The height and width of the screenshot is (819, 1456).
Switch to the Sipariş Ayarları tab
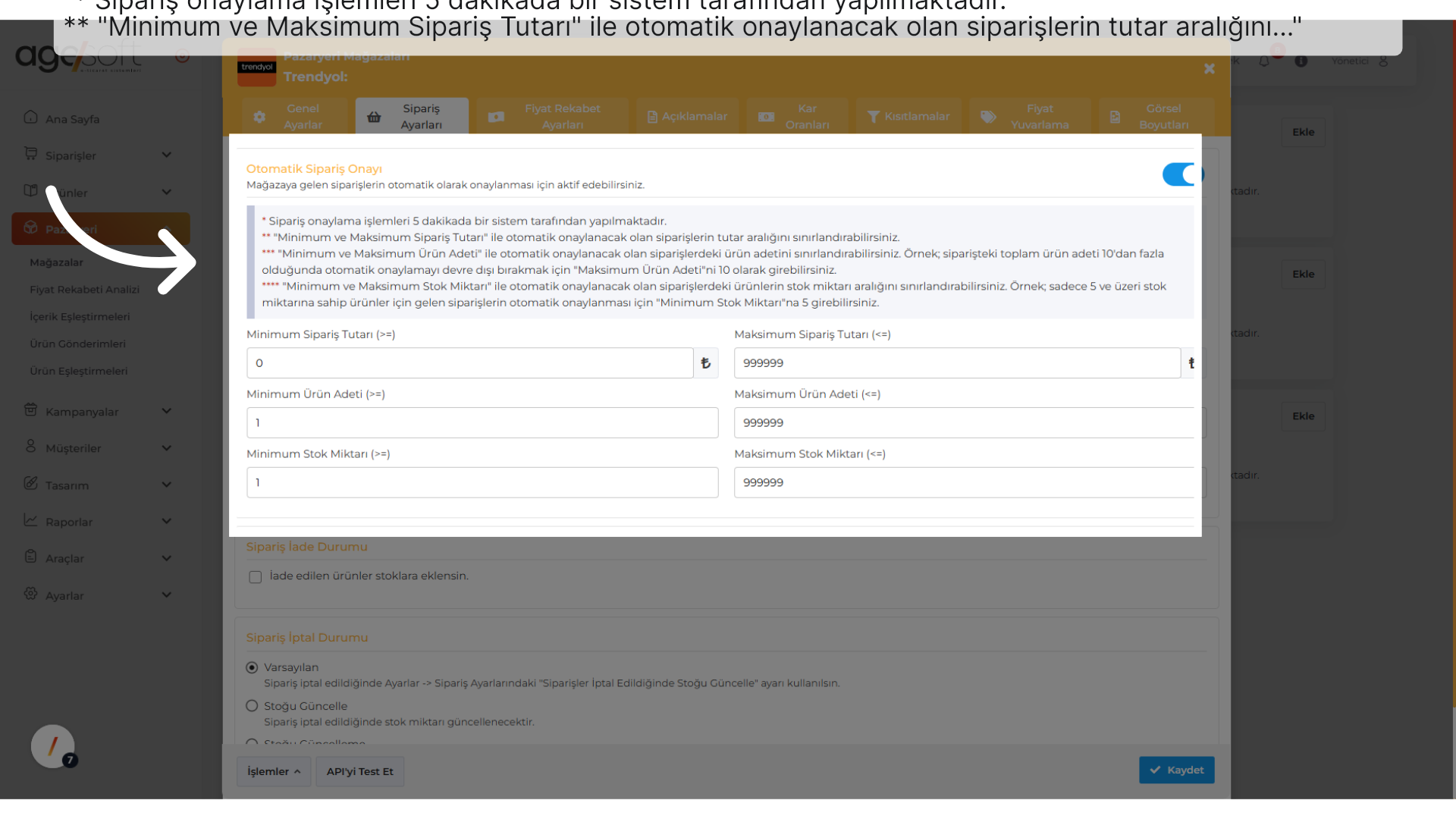[412, 117]
